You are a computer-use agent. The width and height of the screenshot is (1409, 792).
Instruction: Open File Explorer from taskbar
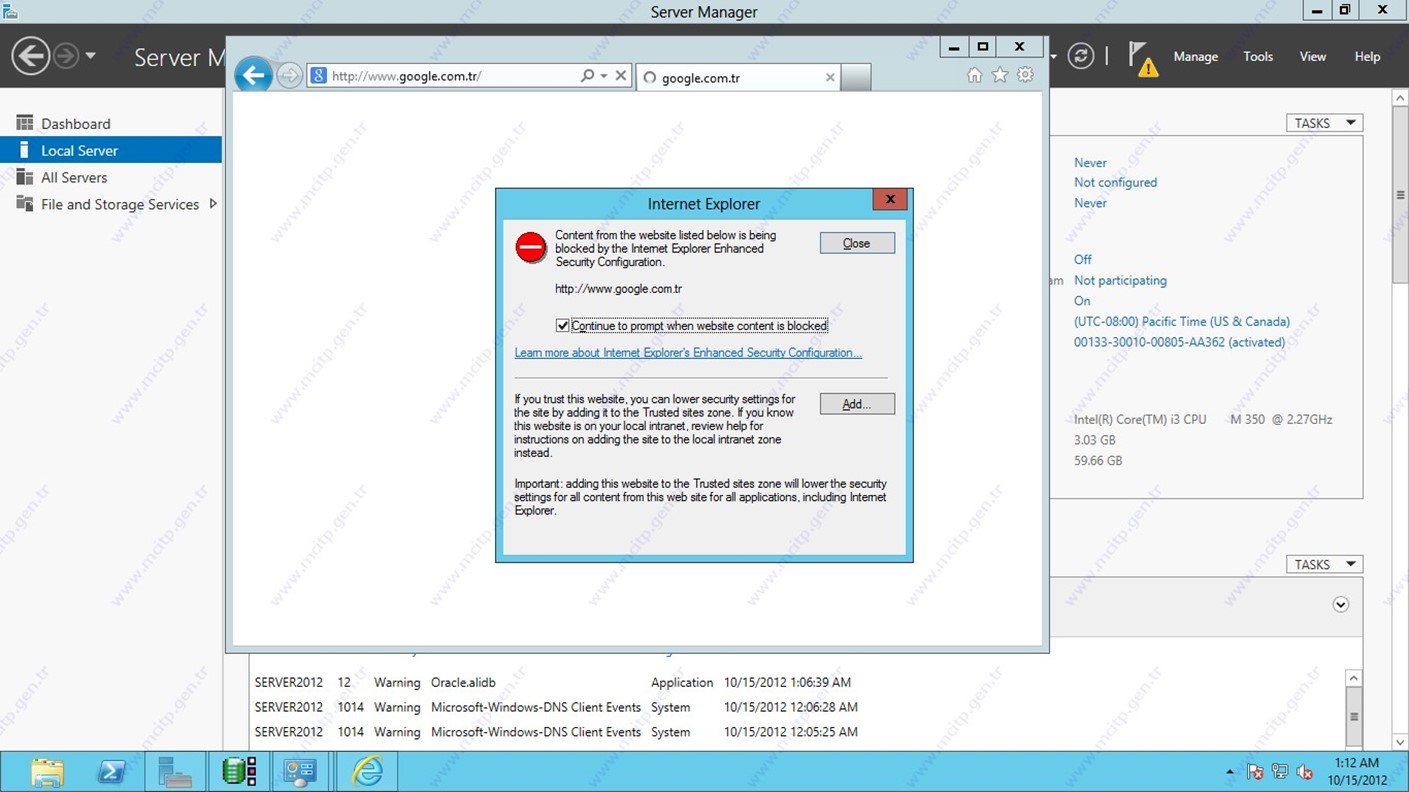coord(46,772)
